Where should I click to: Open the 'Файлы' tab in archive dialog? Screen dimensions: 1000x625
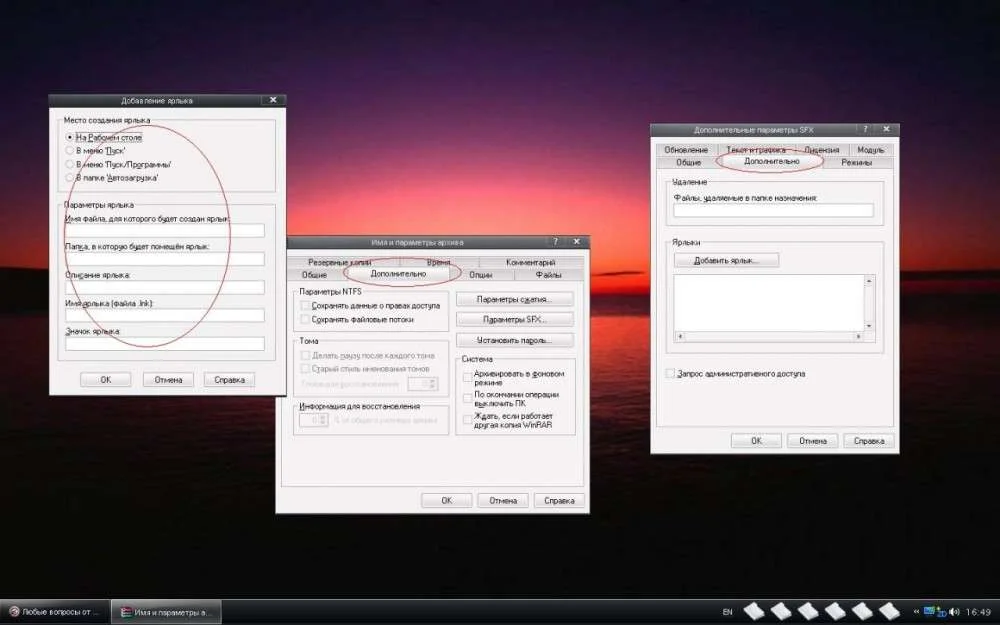click(x=548, y=274)
